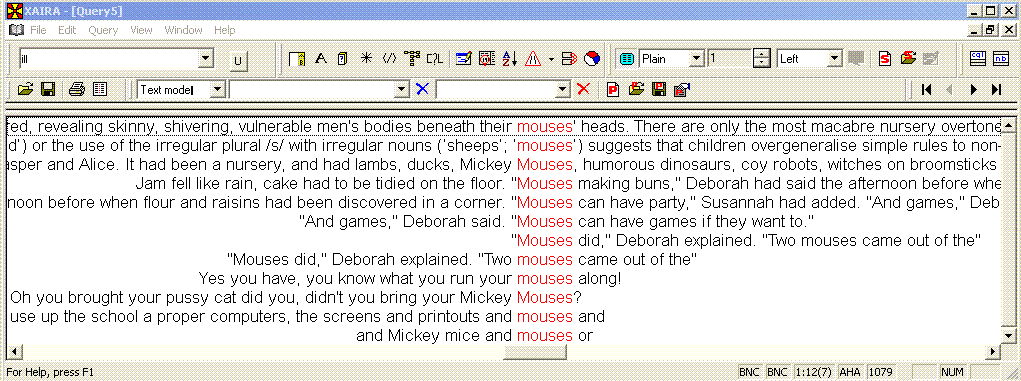Image resolution: width=1021 pixels, height=381 pixels.
Task: Click the partition properties icon
Action: point(682,89)
